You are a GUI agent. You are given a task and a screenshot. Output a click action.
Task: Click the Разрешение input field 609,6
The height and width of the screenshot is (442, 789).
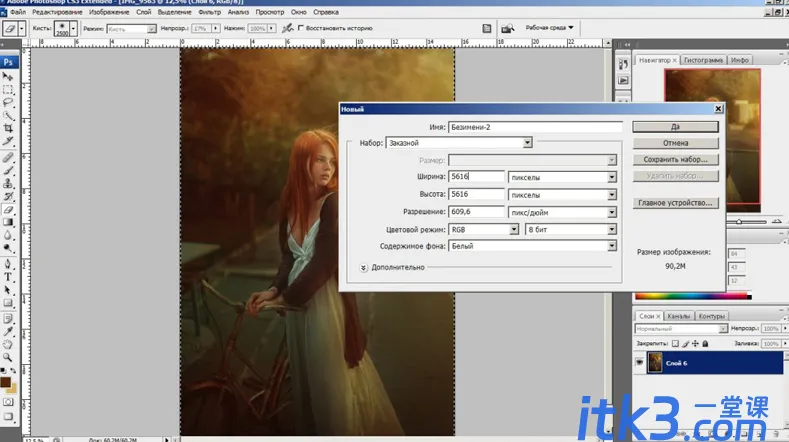[476, 212]
